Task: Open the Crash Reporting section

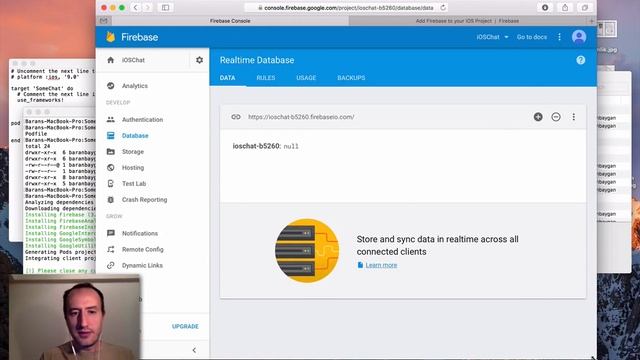Action: 144,200
